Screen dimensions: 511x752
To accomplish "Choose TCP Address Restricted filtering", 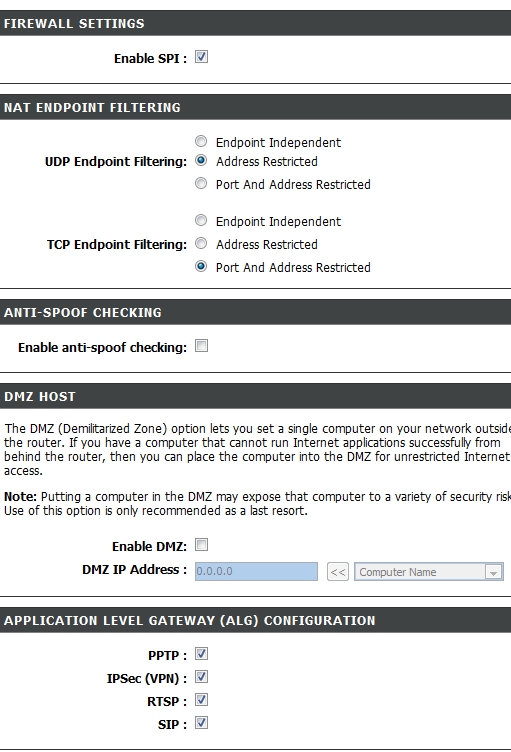I will pos(201,244).
